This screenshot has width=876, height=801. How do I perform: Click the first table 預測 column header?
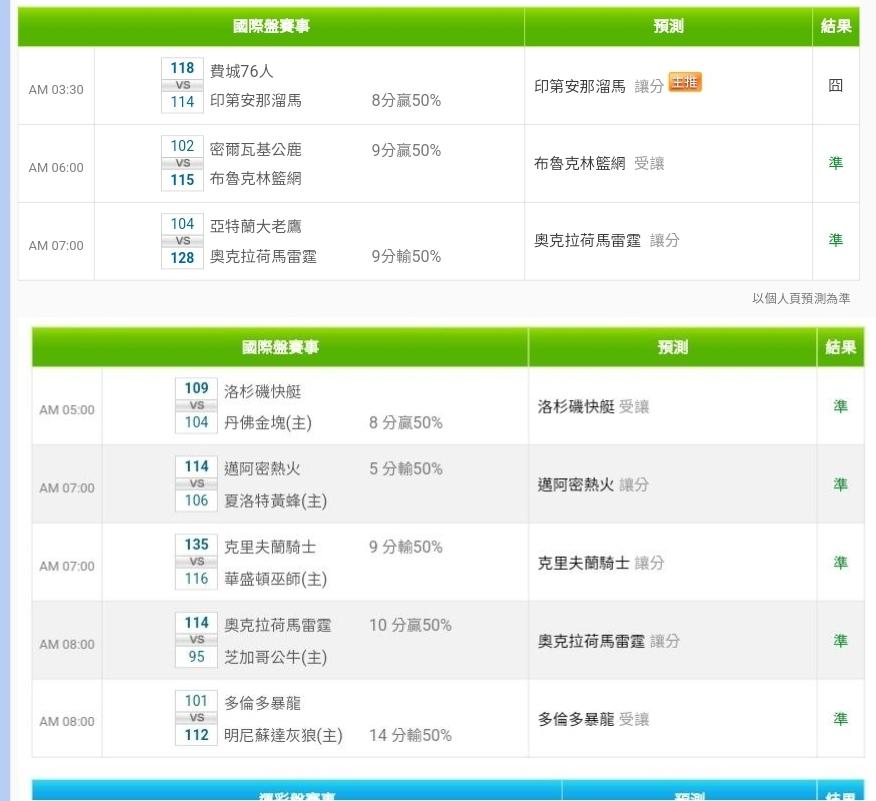coord(668,26)
